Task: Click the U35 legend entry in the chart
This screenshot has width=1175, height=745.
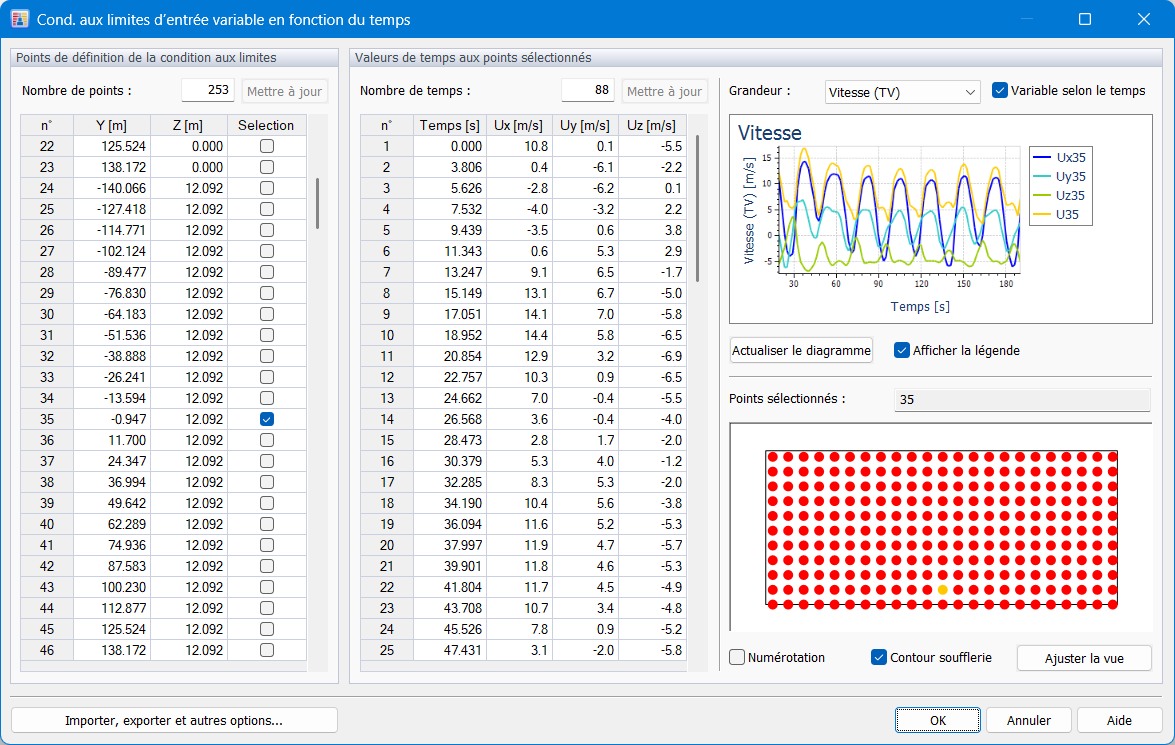Action: (x=1057, y=214)
